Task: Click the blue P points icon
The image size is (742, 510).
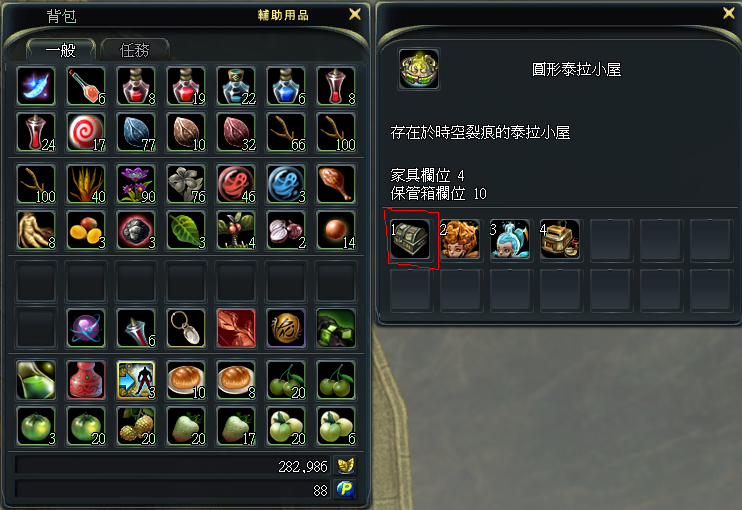Action: point(345,489)
